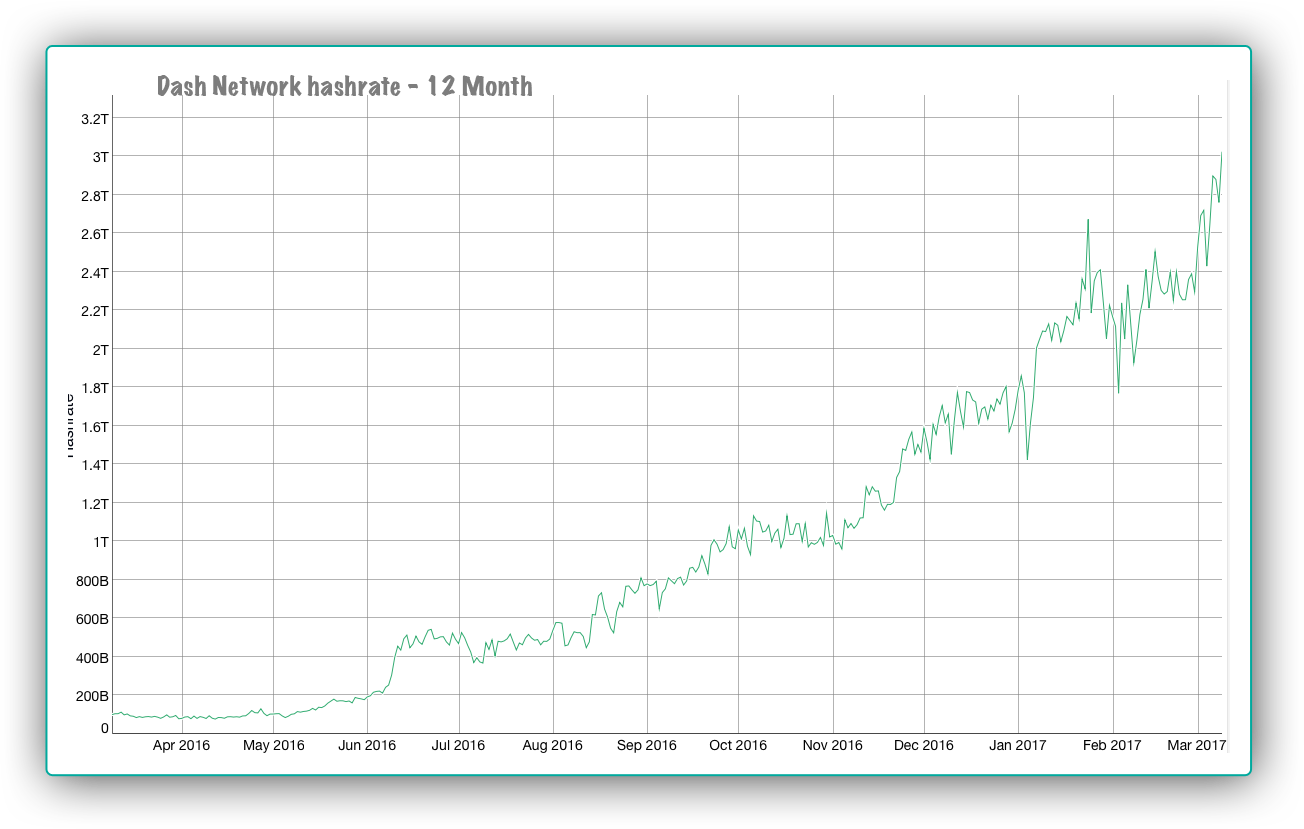The width and height of the screenshot is (1304, 829).
Task: Click the '800B' y-axis label
Action: coord(91,581)
